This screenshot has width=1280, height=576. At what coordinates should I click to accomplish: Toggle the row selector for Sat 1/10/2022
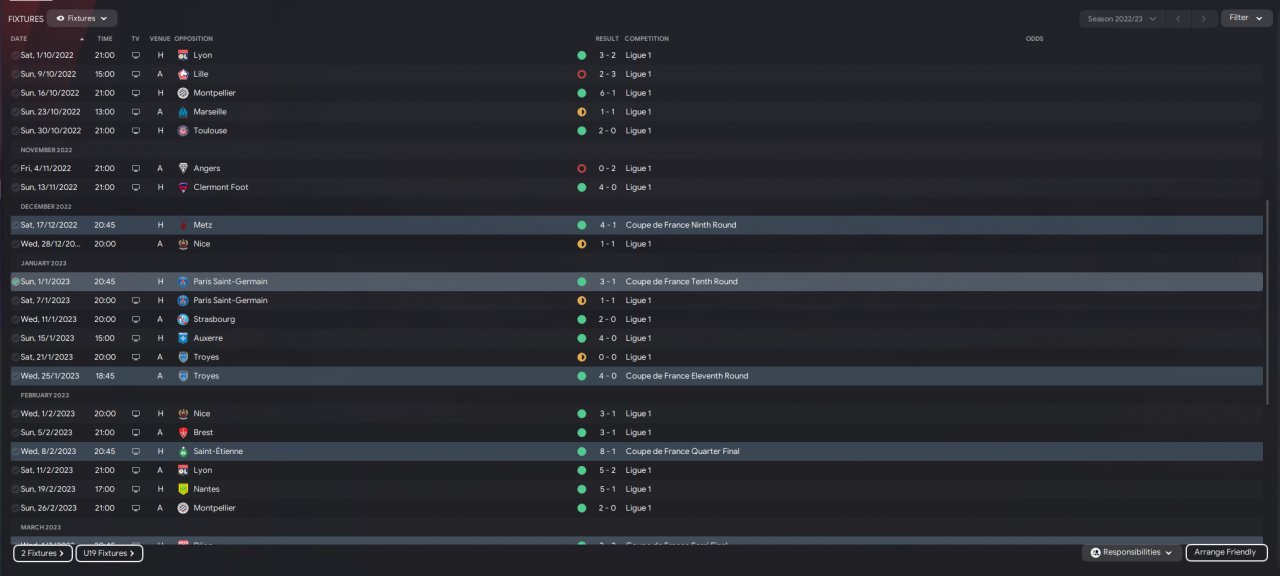tap(15, 55)
